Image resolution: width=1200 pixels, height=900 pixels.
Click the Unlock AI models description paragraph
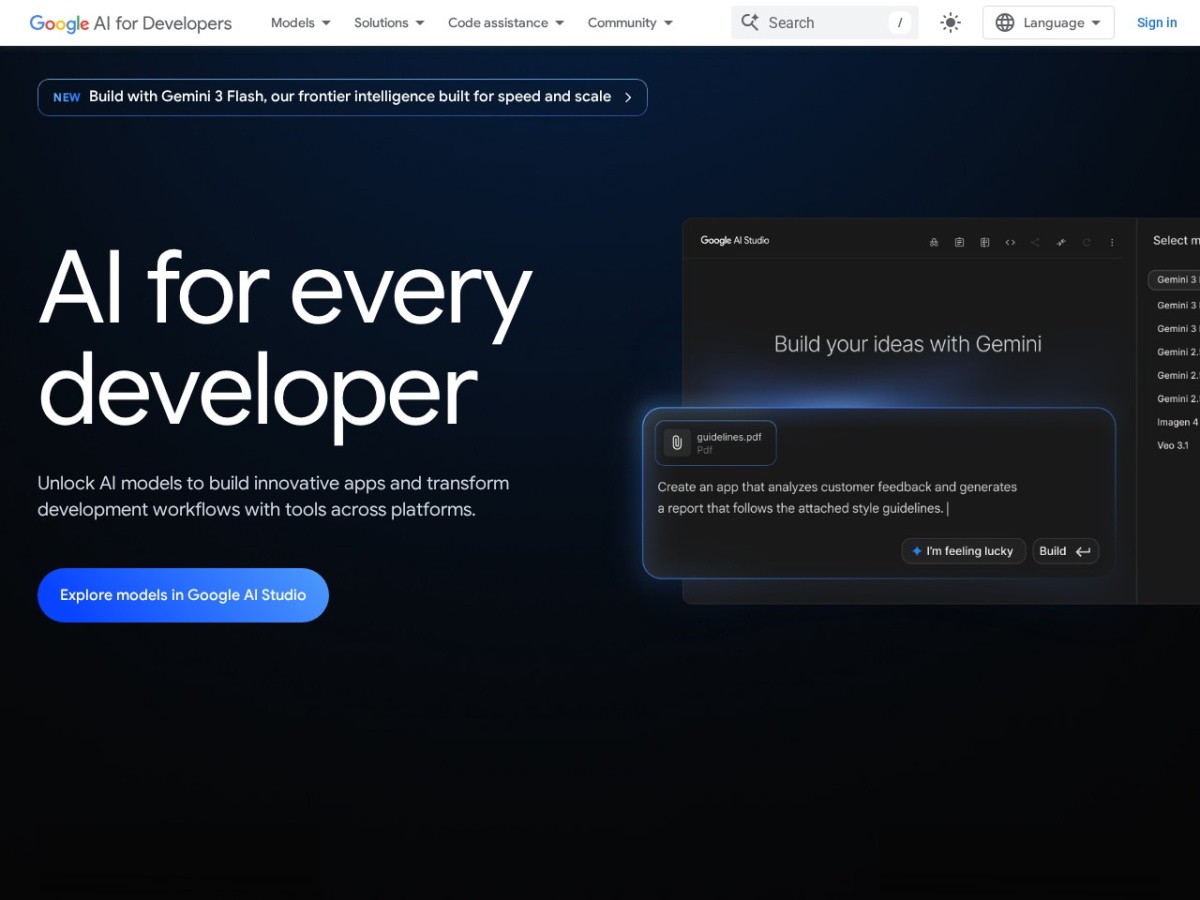273,496
